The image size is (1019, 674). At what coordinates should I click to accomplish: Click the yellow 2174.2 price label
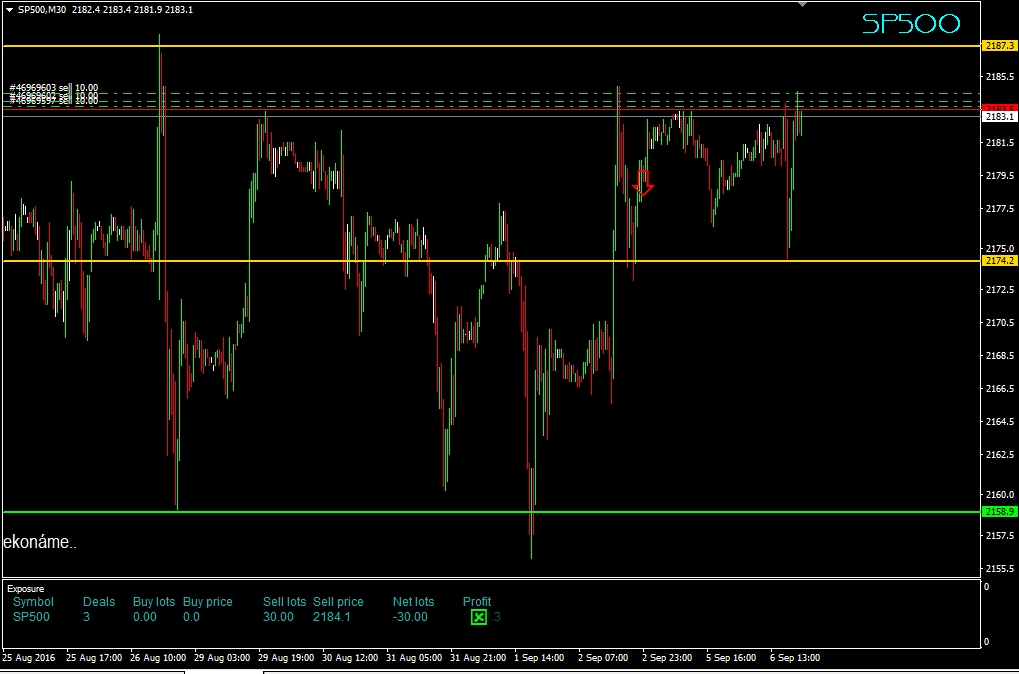click(x=1000, y=261)
